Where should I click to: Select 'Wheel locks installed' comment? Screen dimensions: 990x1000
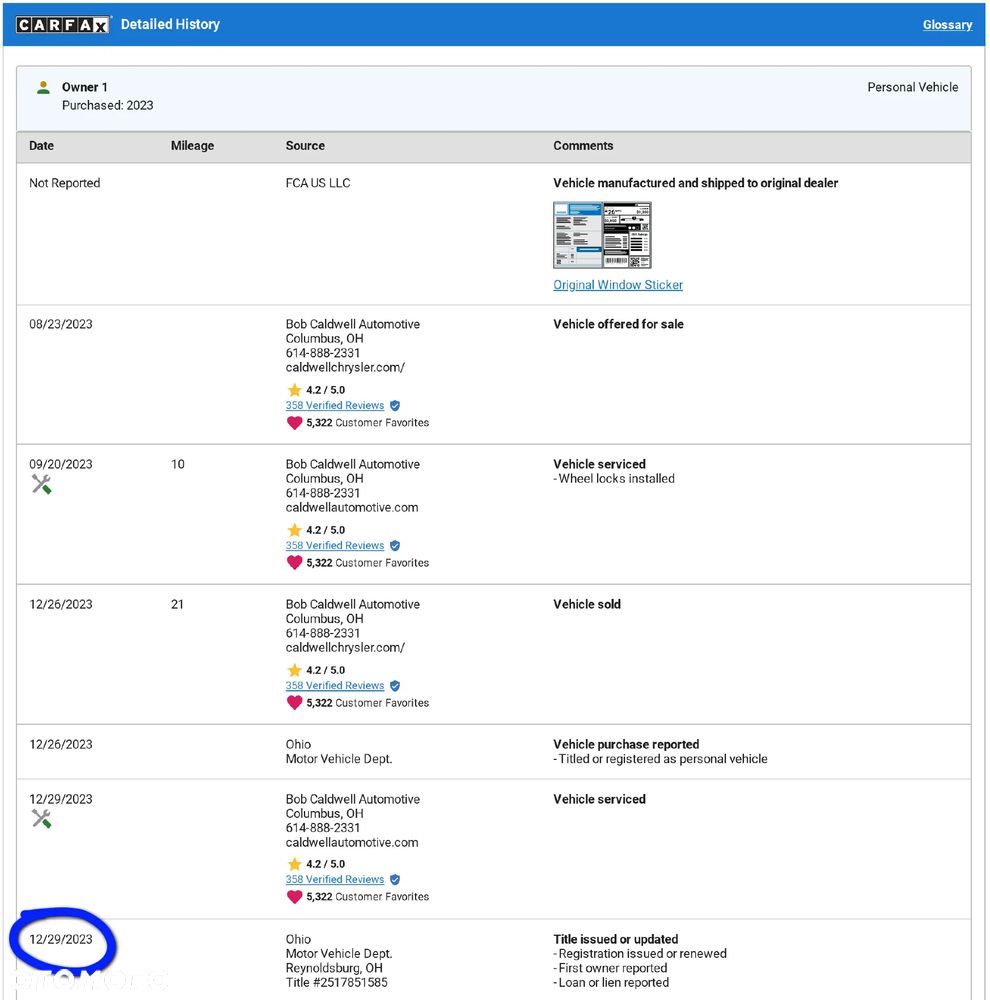[616, 479]
